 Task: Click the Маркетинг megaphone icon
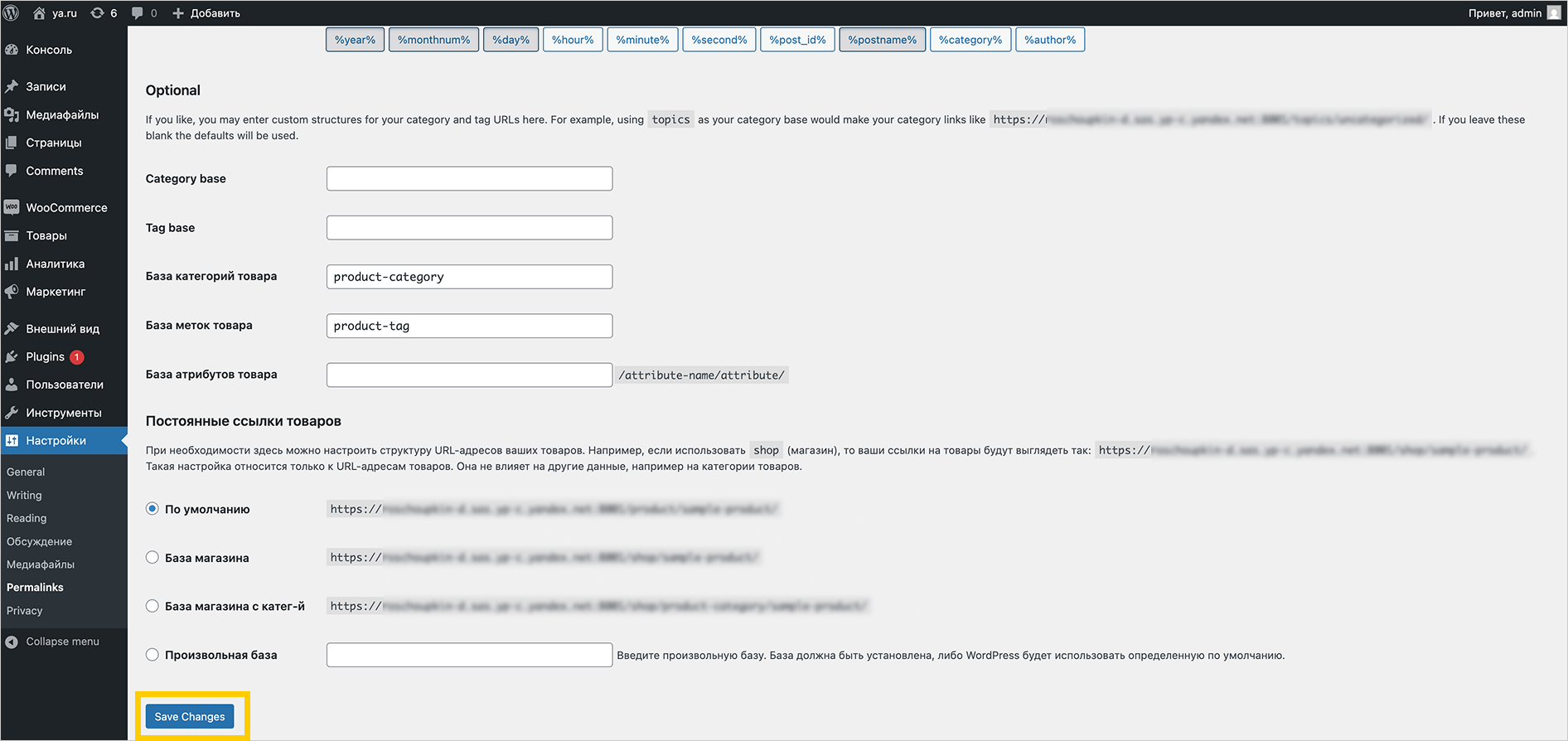(12, 292)
